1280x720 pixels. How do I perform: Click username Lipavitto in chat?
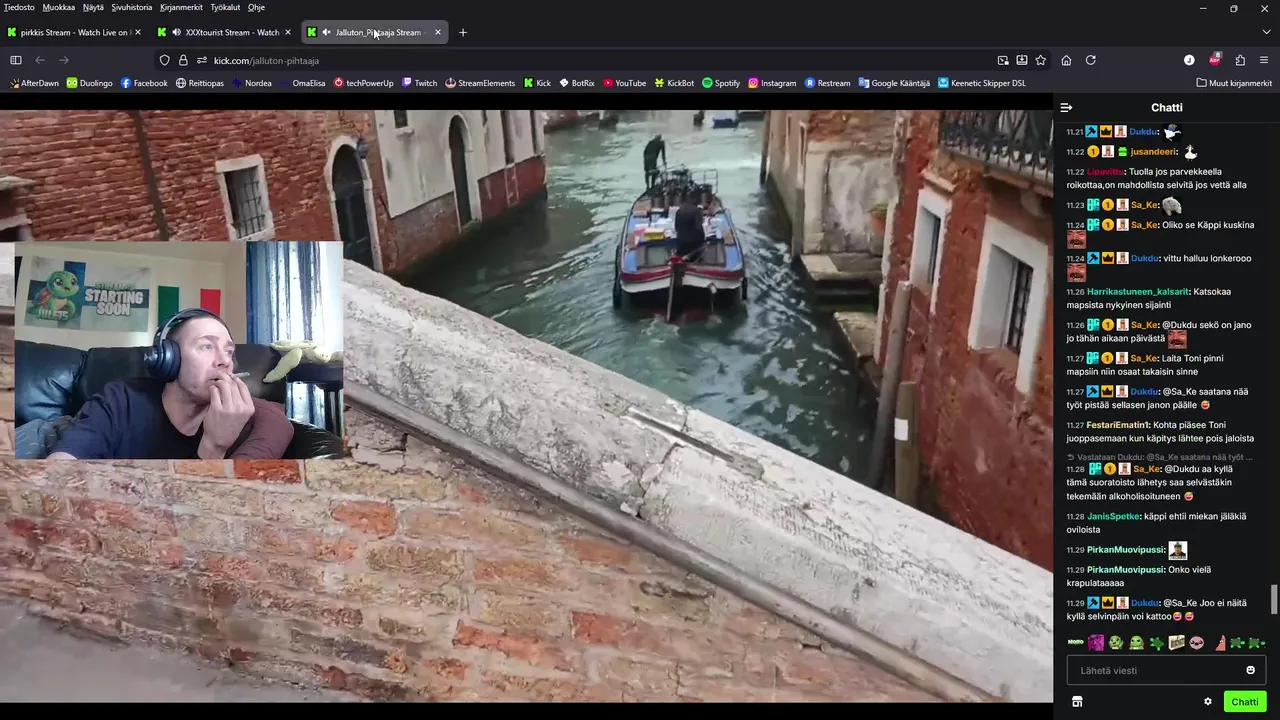click(x=1105, y=172)
